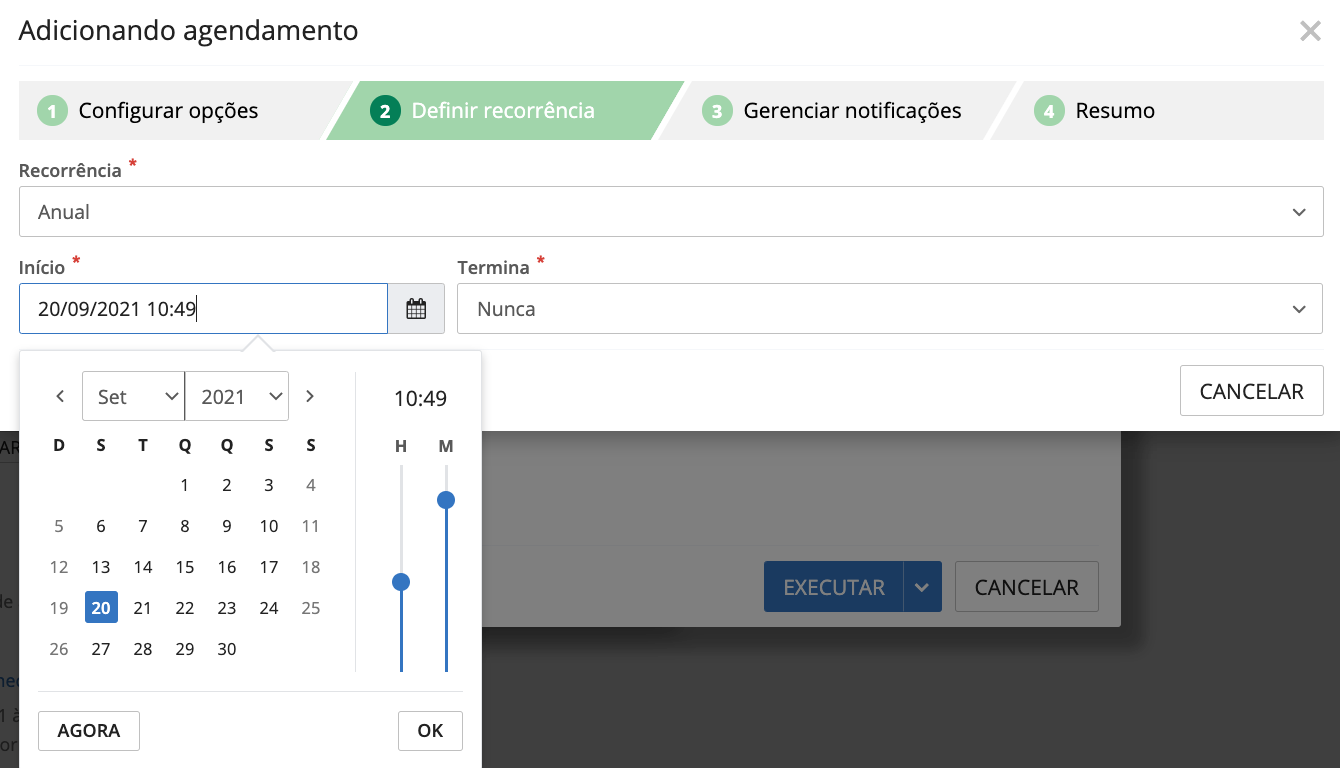
Task: Open the Recorrência dropdown showing Anual
Action: [671, 212]
